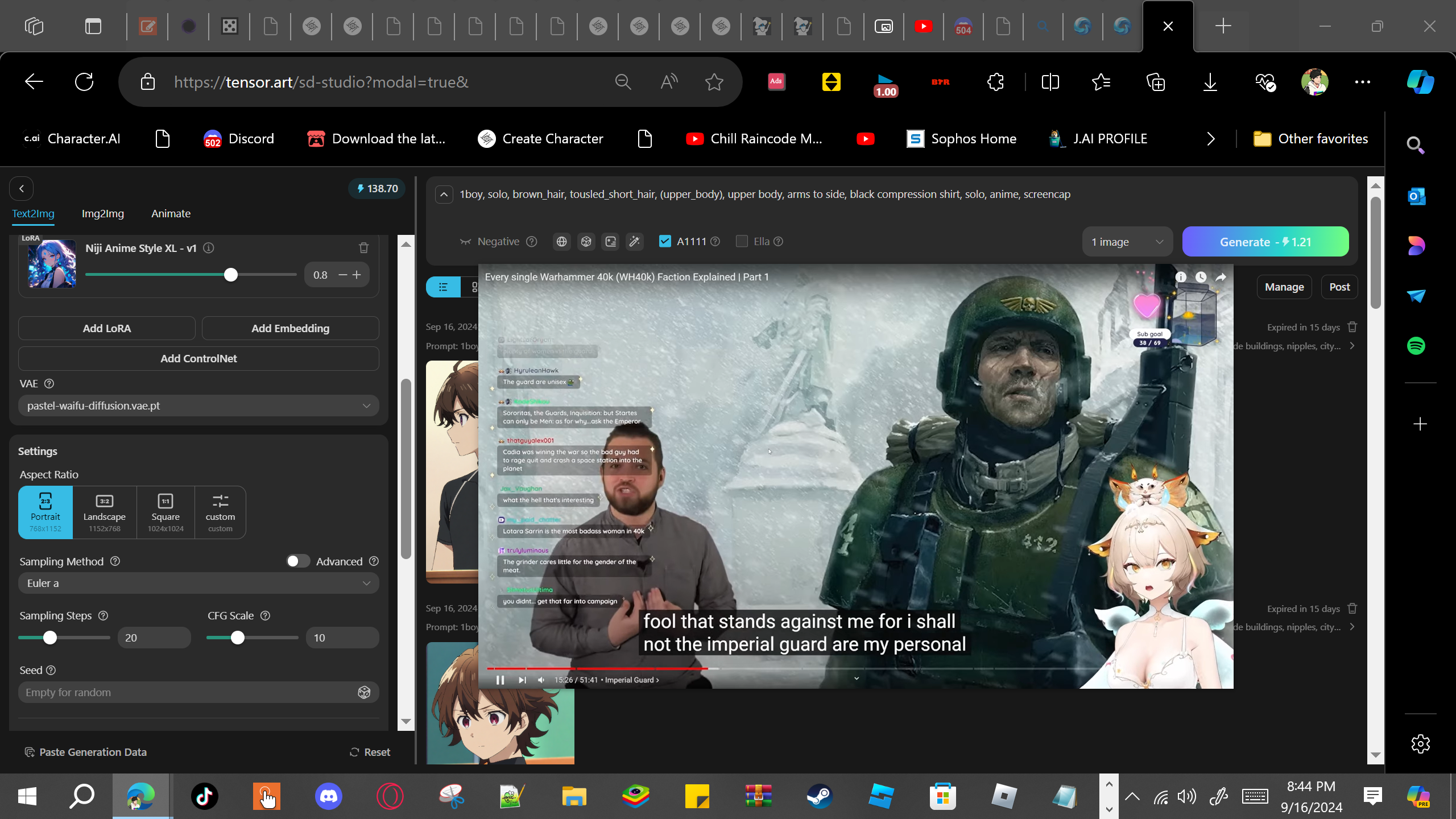
Task: Click the Watch Later clock icon
Action: point(1201,277)
